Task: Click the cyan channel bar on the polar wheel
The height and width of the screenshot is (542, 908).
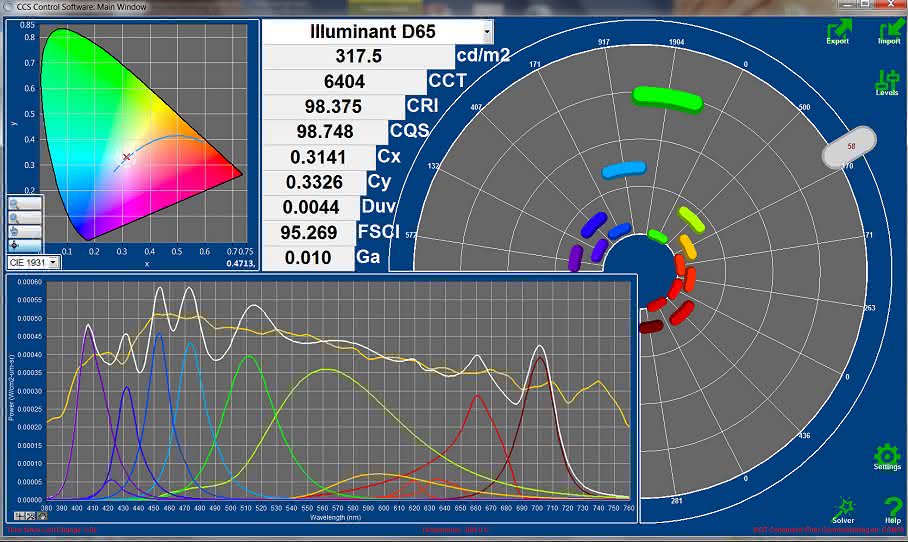Action: pos(624,170)
